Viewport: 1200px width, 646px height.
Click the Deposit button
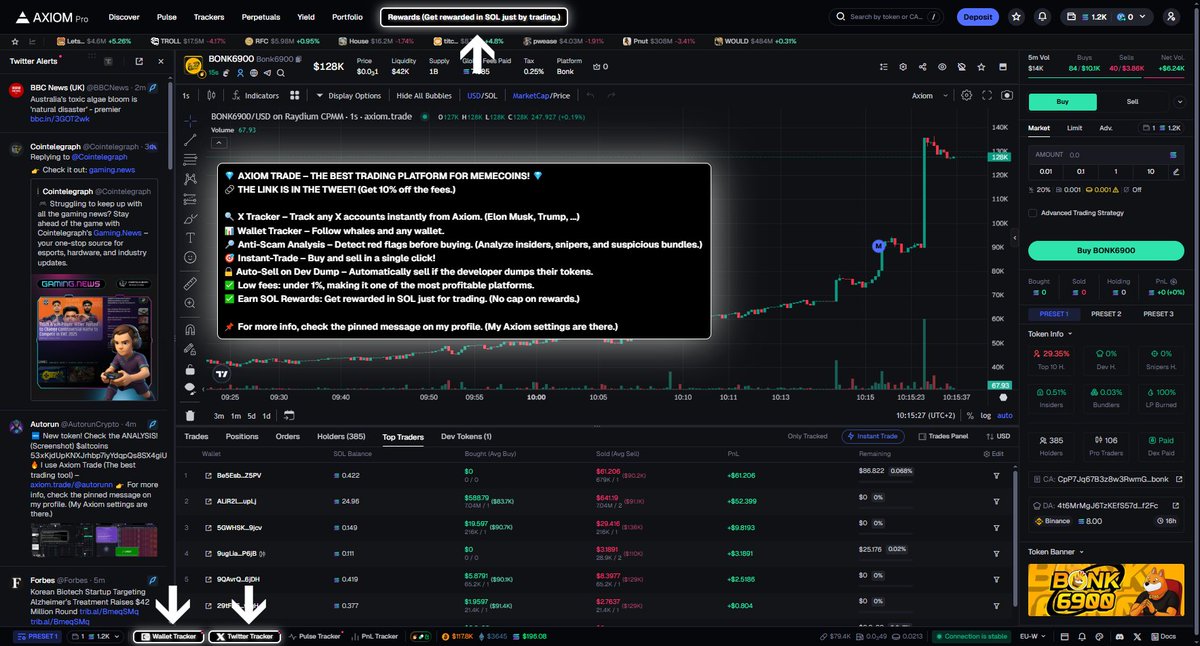977,17
